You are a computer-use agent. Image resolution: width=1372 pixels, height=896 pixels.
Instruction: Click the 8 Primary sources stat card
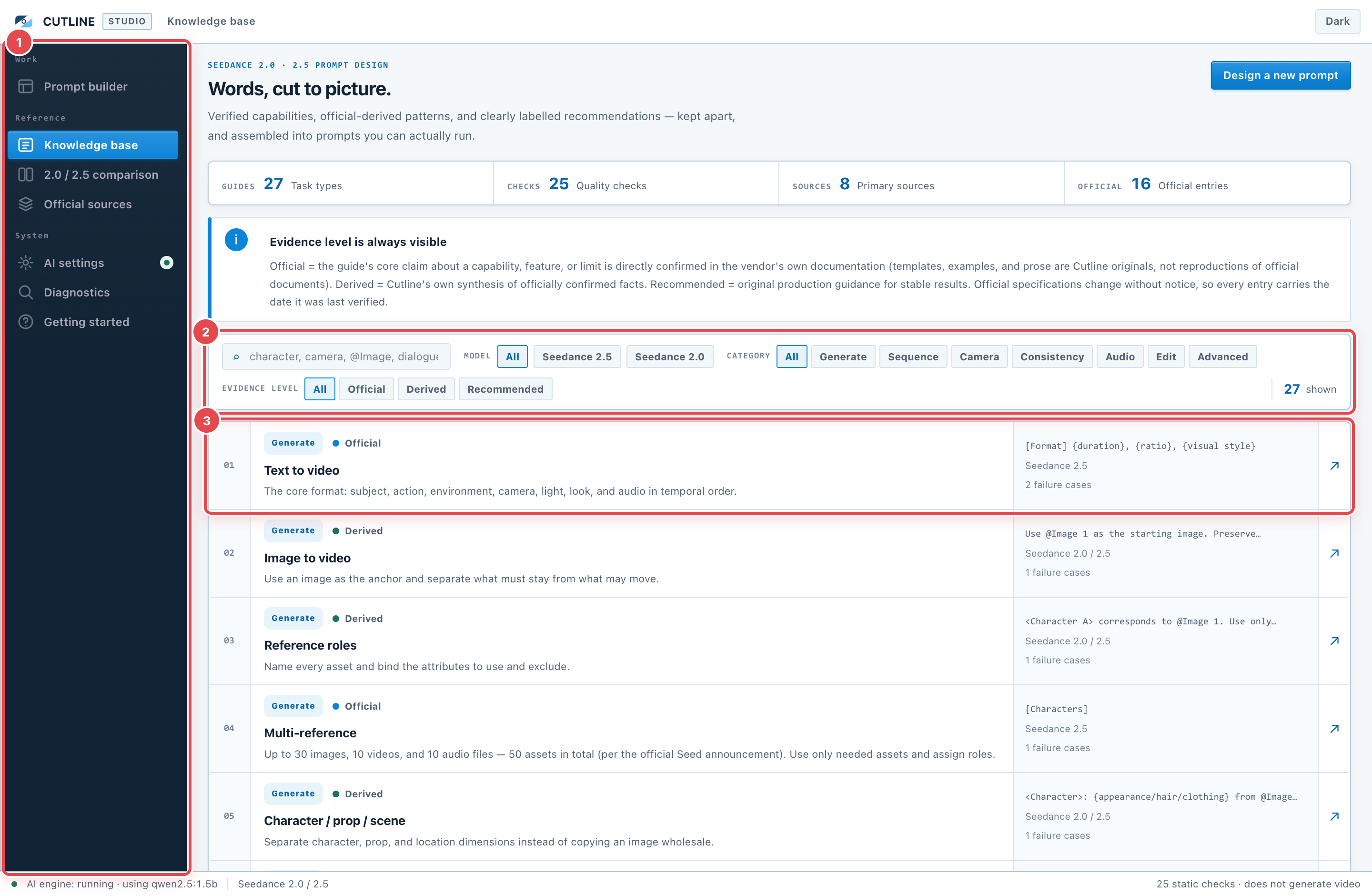[921, 183]
